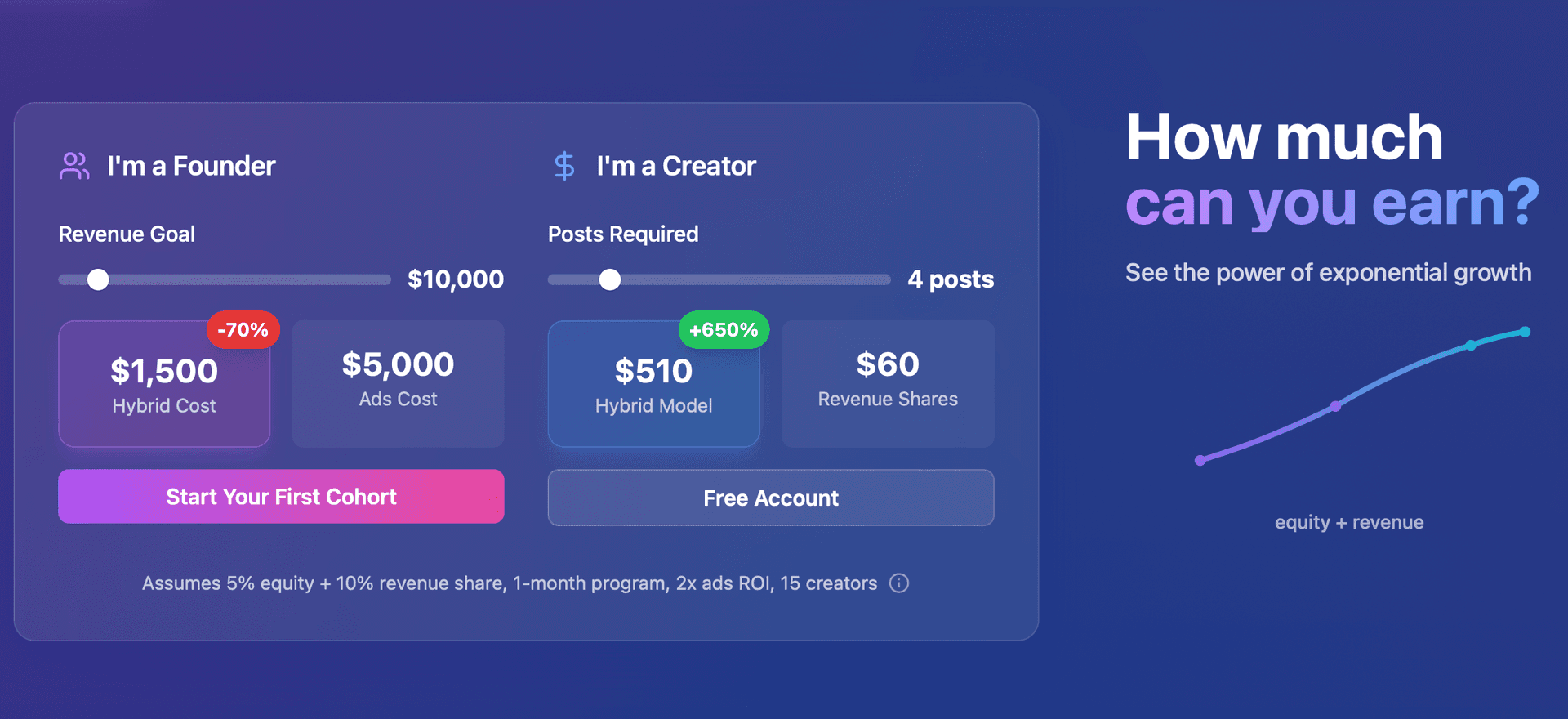Open the info tooltip icon near the assumptions text

pyautogui.click(x=899, y=583)
